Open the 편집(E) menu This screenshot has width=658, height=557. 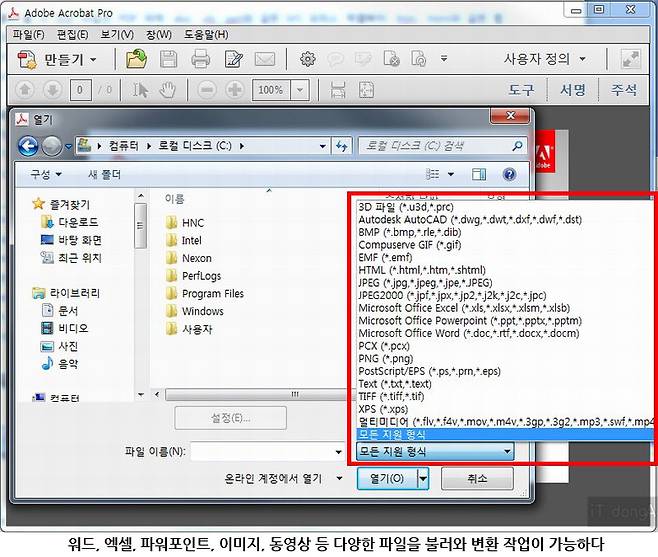click(x=73, y=34)
